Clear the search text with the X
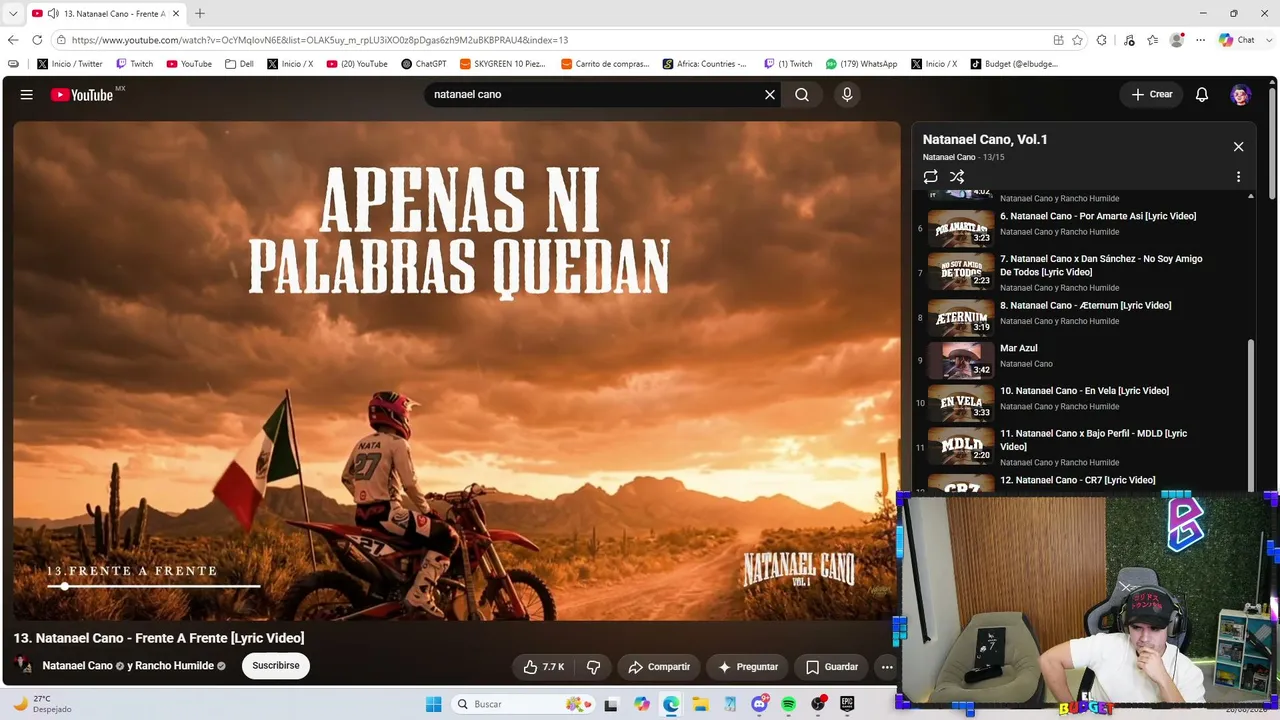Screen dimensions: 1280x720 (770, 95)
